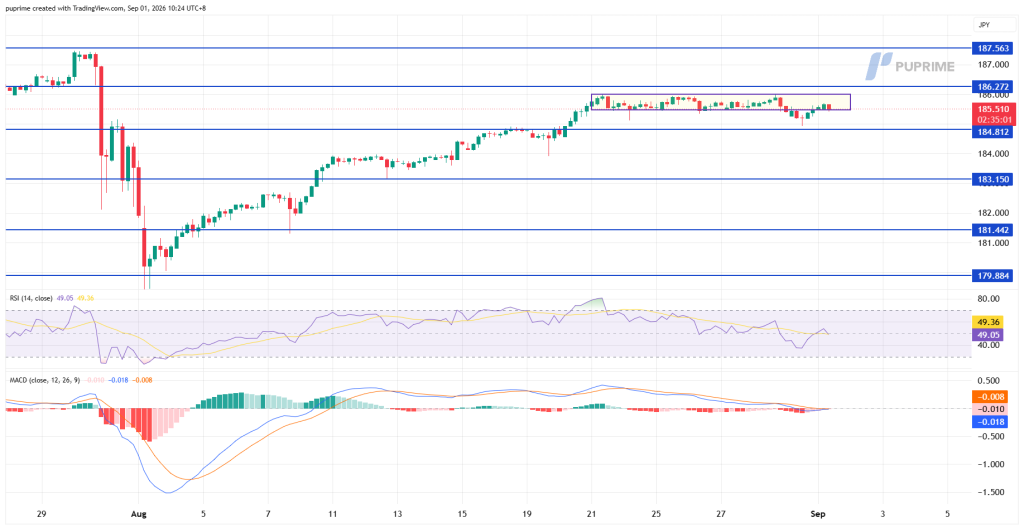Select the RSI (14, close) indicator title
This screenshot has width=1024, height=528.
pos(31,298)
